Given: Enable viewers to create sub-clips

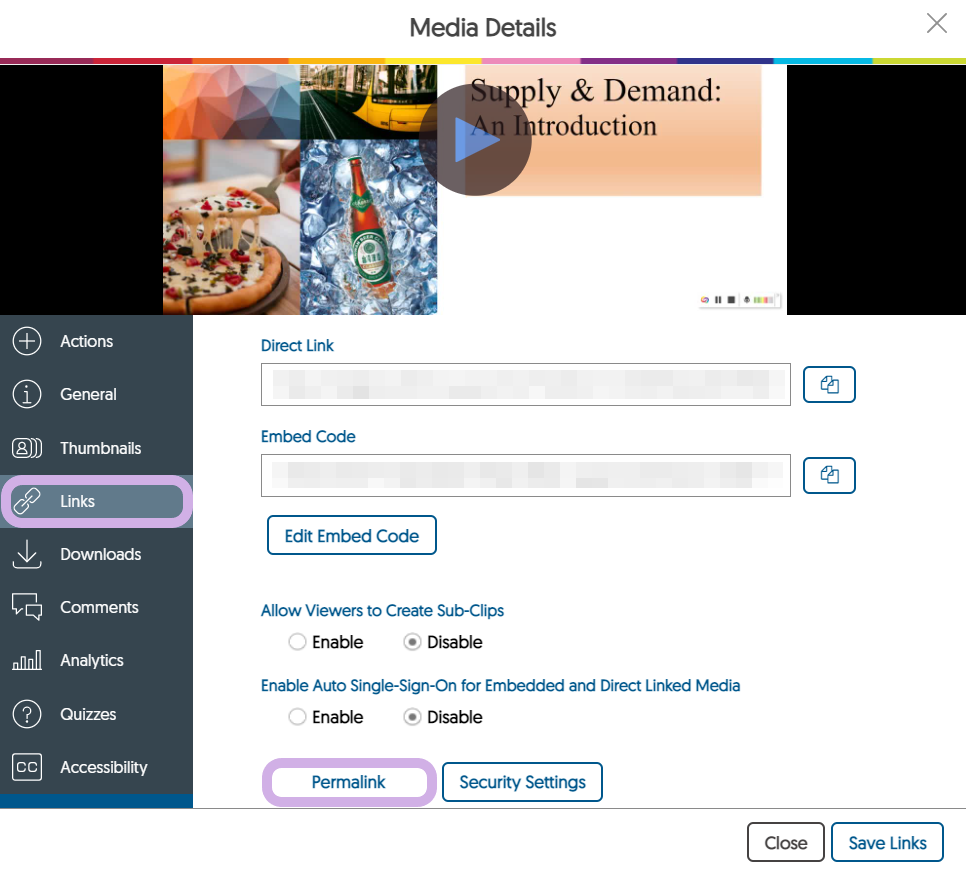Looking at the screenshot, I should (297, 642).
